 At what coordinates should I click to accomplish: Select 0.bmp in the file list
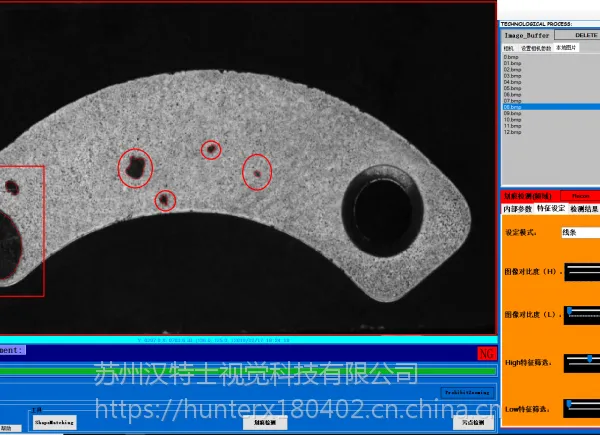[511, 57]
